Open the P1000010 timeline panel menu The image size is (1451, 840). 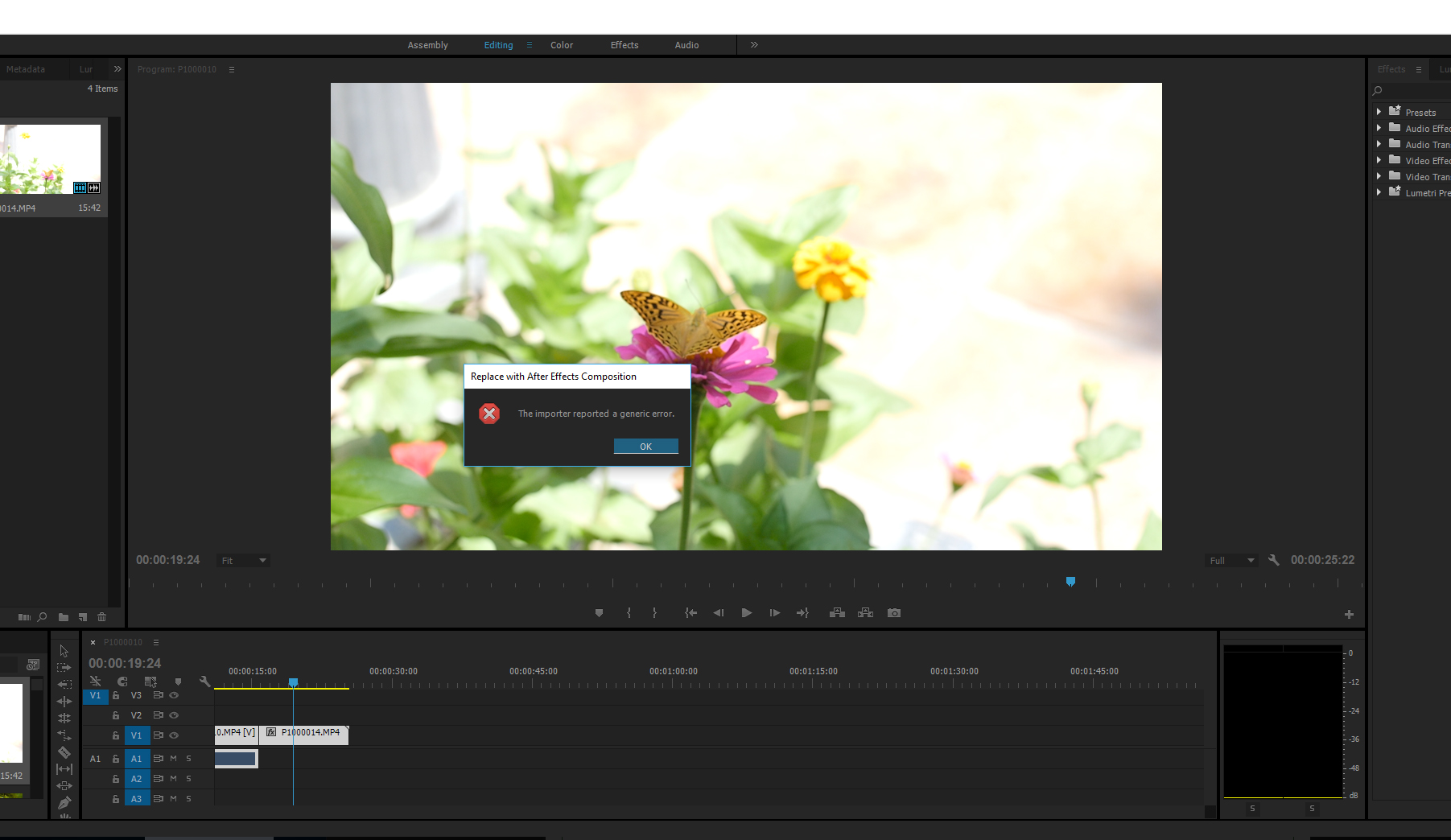point(156,642)
